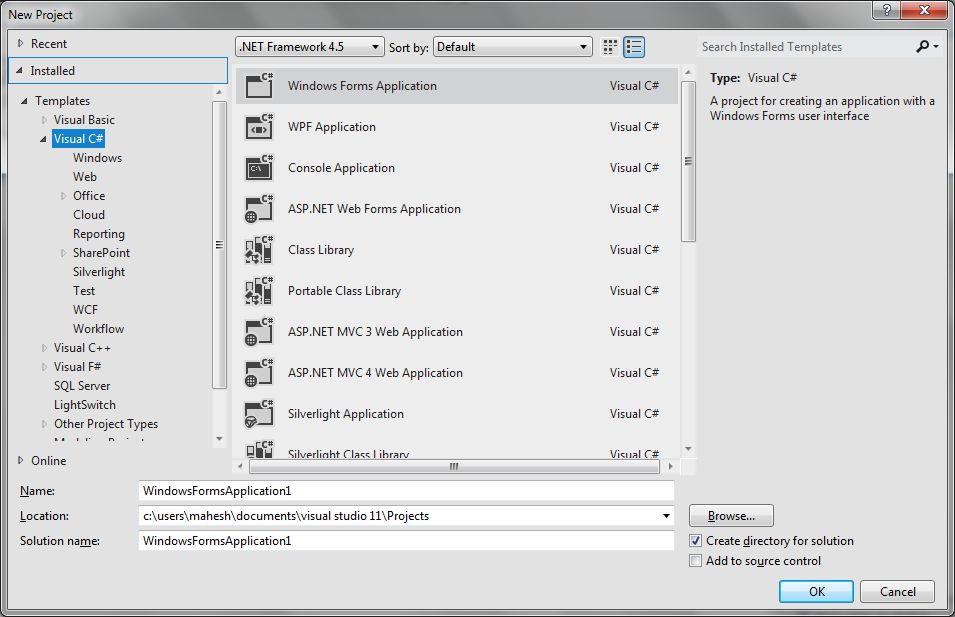
Task: Select the "Class Library" template name
Action: [321, 250]
